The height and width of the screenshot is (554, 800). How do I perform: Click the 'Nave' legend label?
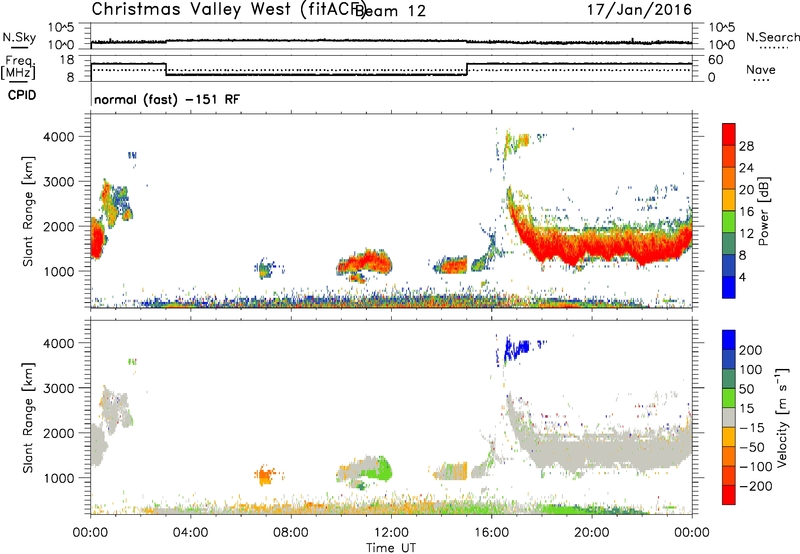[x=761, y=69]
